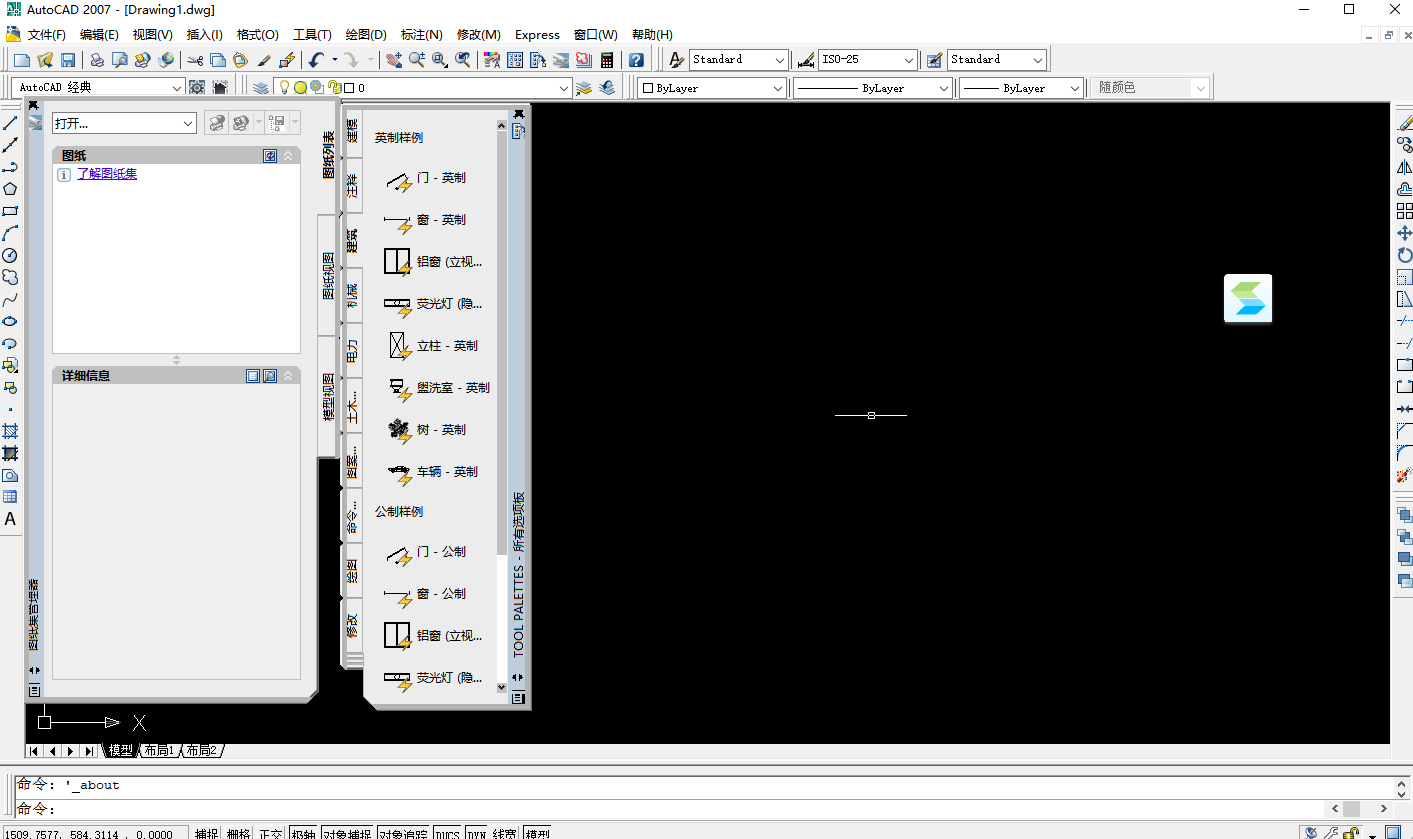The height and width of the screenshot is (839, 1413).
Task: Open the AutoCAD 经典 workspace dropdown
Action: pyautogui.click(x=98, y=88)
